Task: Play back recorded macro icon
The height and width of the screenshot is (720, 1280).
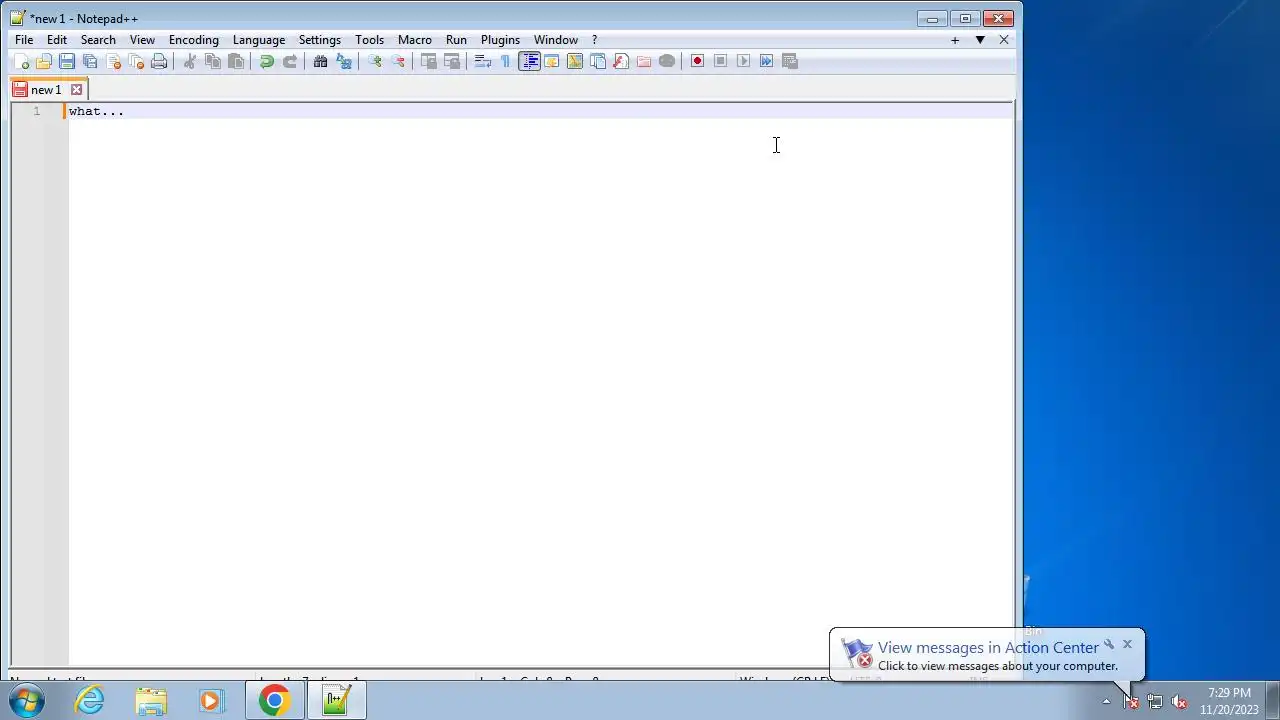Action: (x=744, y=61)
